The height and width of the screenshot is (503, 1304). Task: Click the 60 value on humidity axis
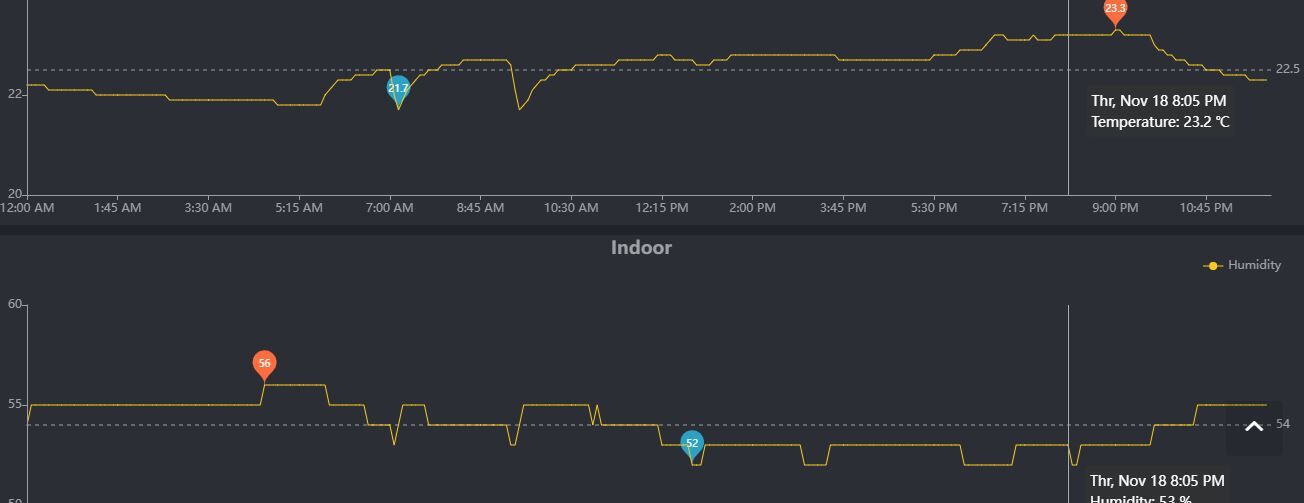click(x=14, y=304)
